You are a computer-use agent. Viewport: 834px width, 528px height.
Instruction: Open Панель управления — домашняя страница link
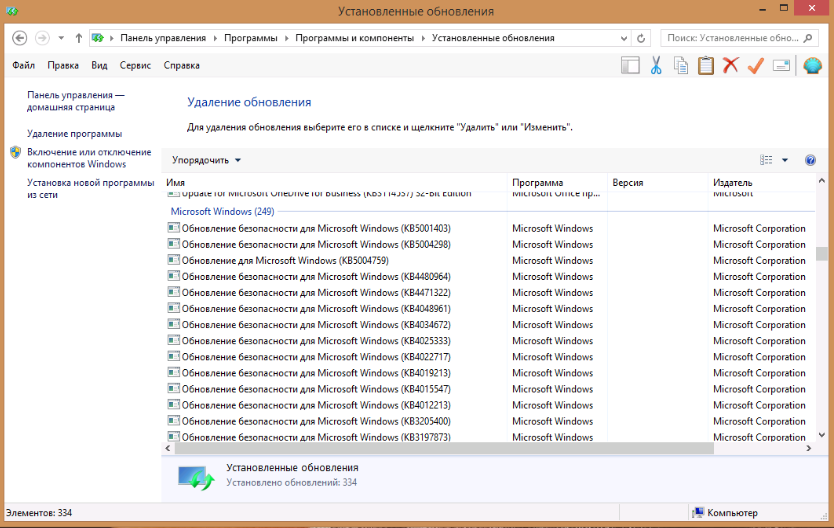pyautogui.click(x=76, y=101)
